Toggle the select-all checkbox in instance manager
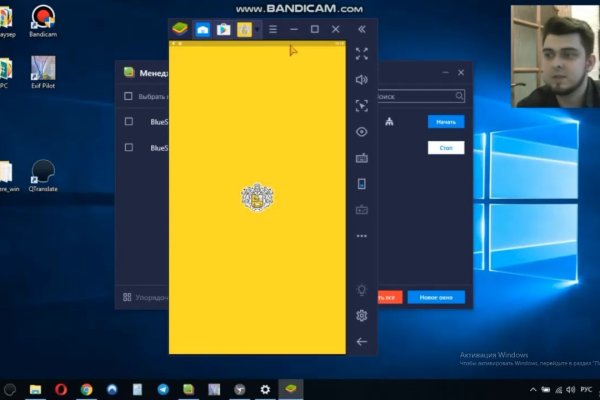The height and width of the screenshot is (400, 600). [x=127, y=97]
